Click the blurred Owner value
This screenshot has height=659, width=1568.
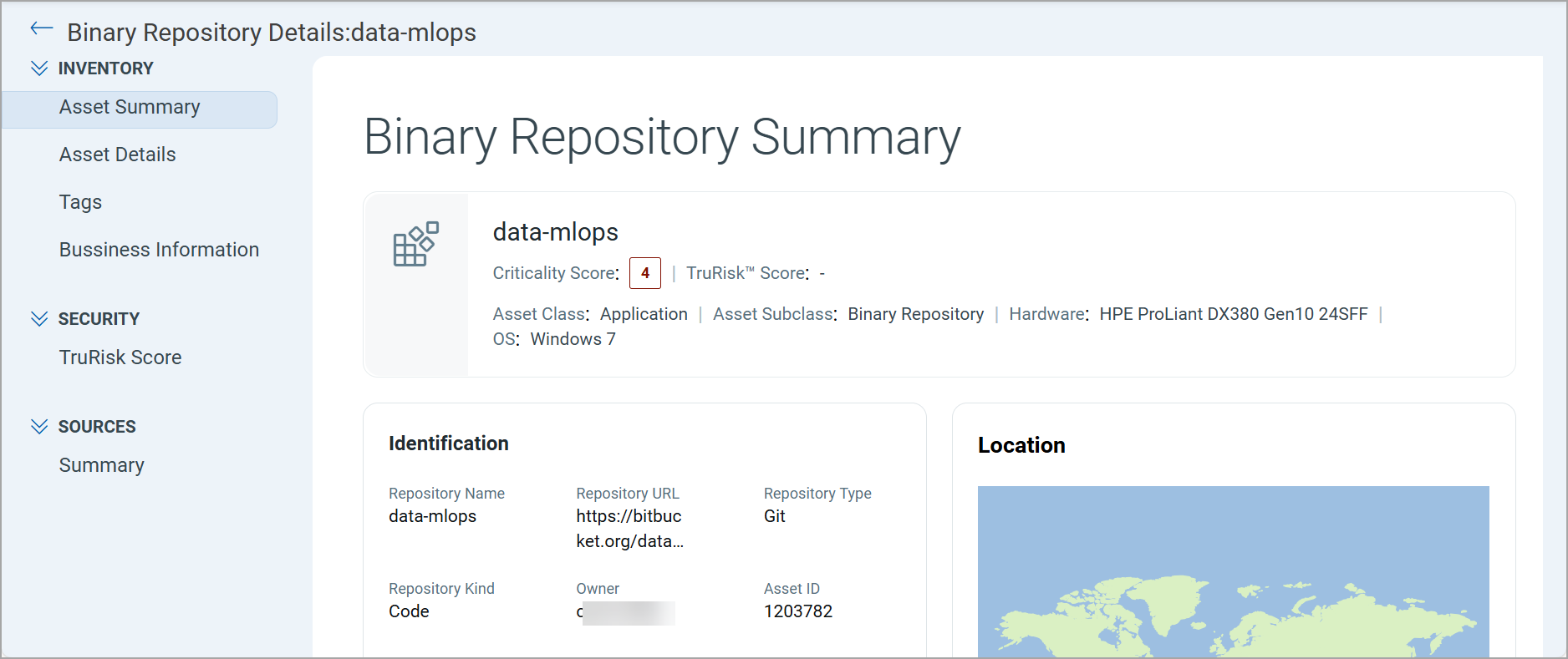[x=627, y=612]
